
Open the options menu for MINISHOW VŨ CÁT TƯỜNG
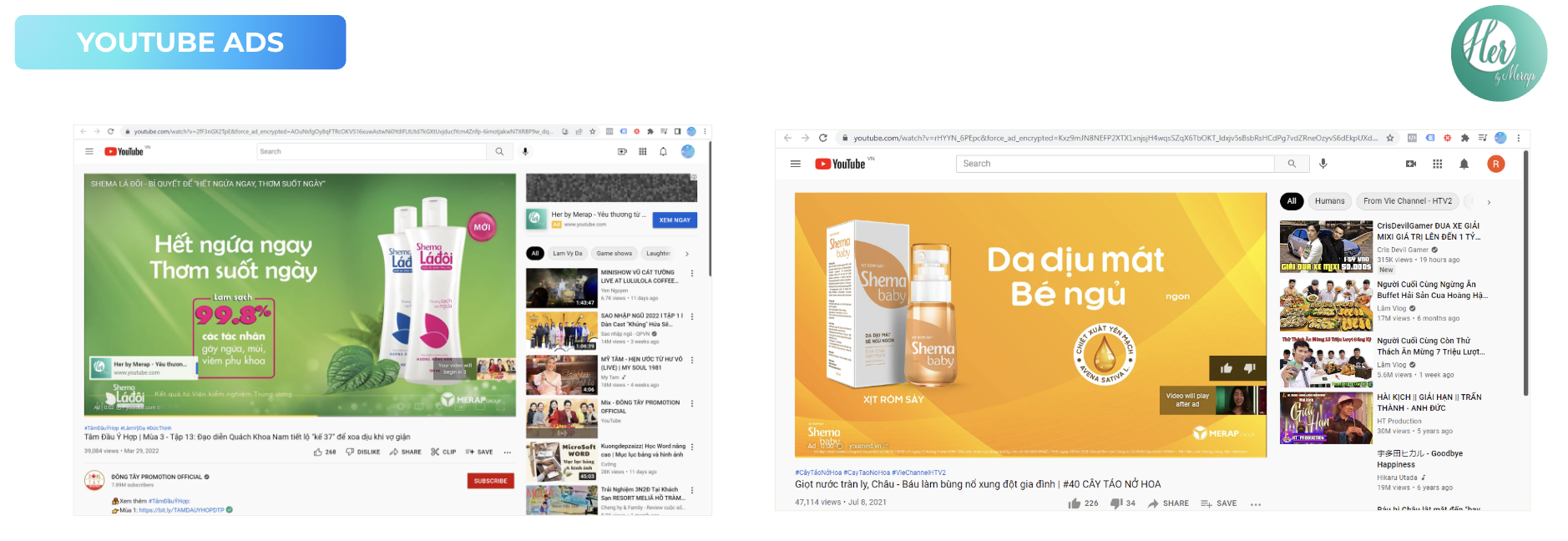pyautogui.click(x=692, y=273)
